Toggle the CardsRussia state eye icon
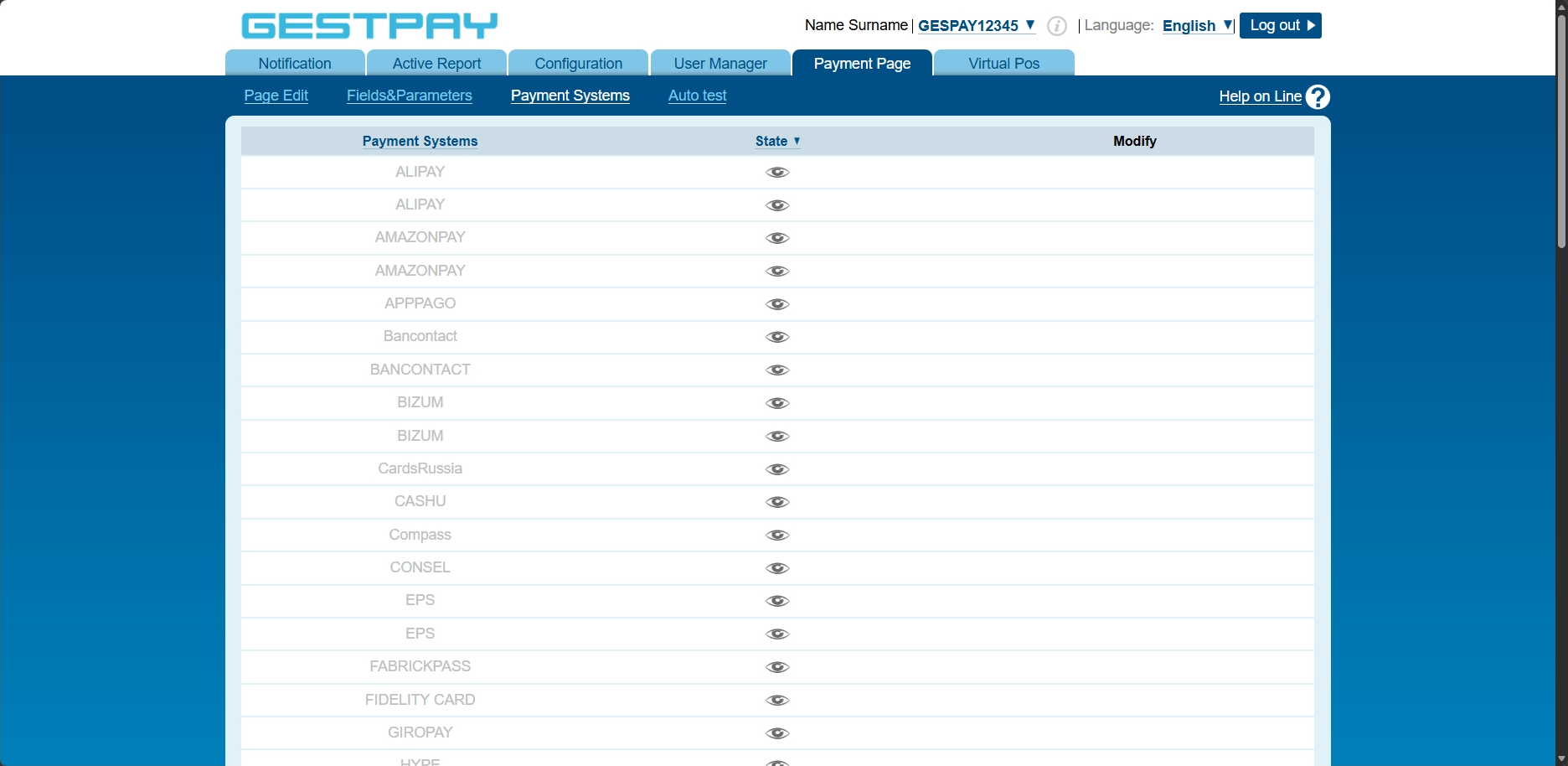 click(x=777, y=469)
